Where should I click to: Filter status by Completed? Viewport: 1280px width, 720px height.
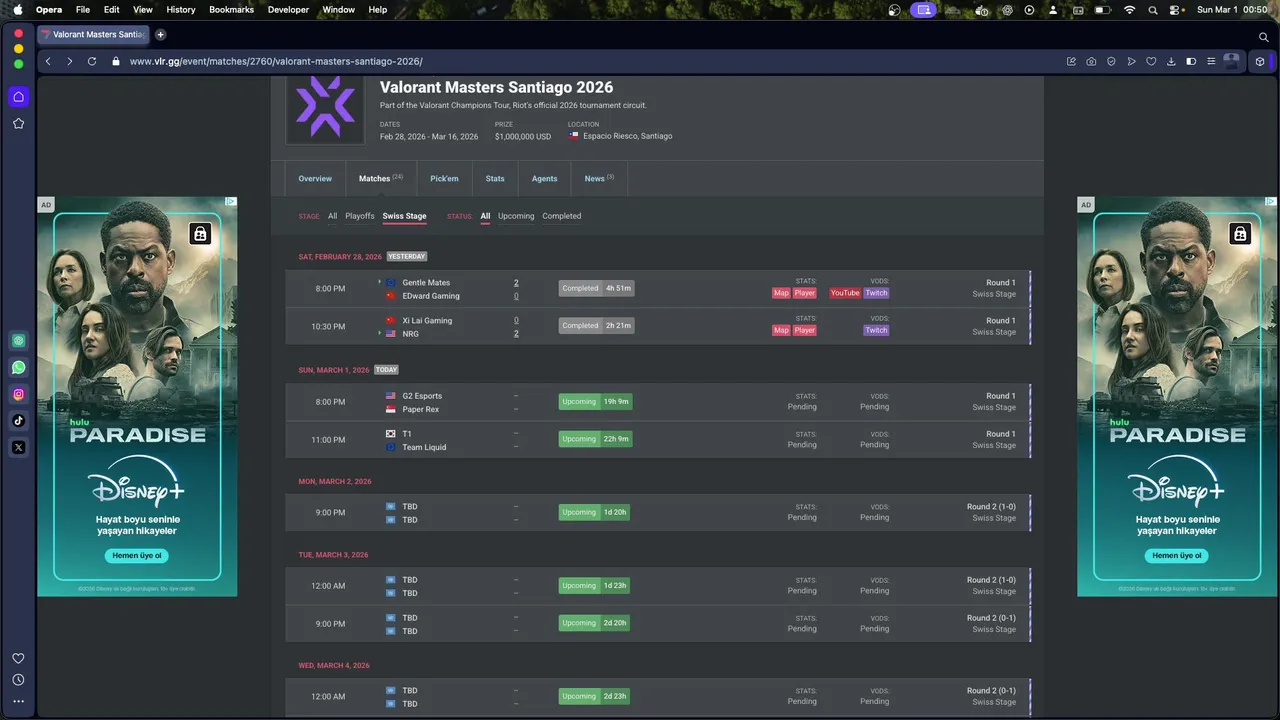(562, 216)
